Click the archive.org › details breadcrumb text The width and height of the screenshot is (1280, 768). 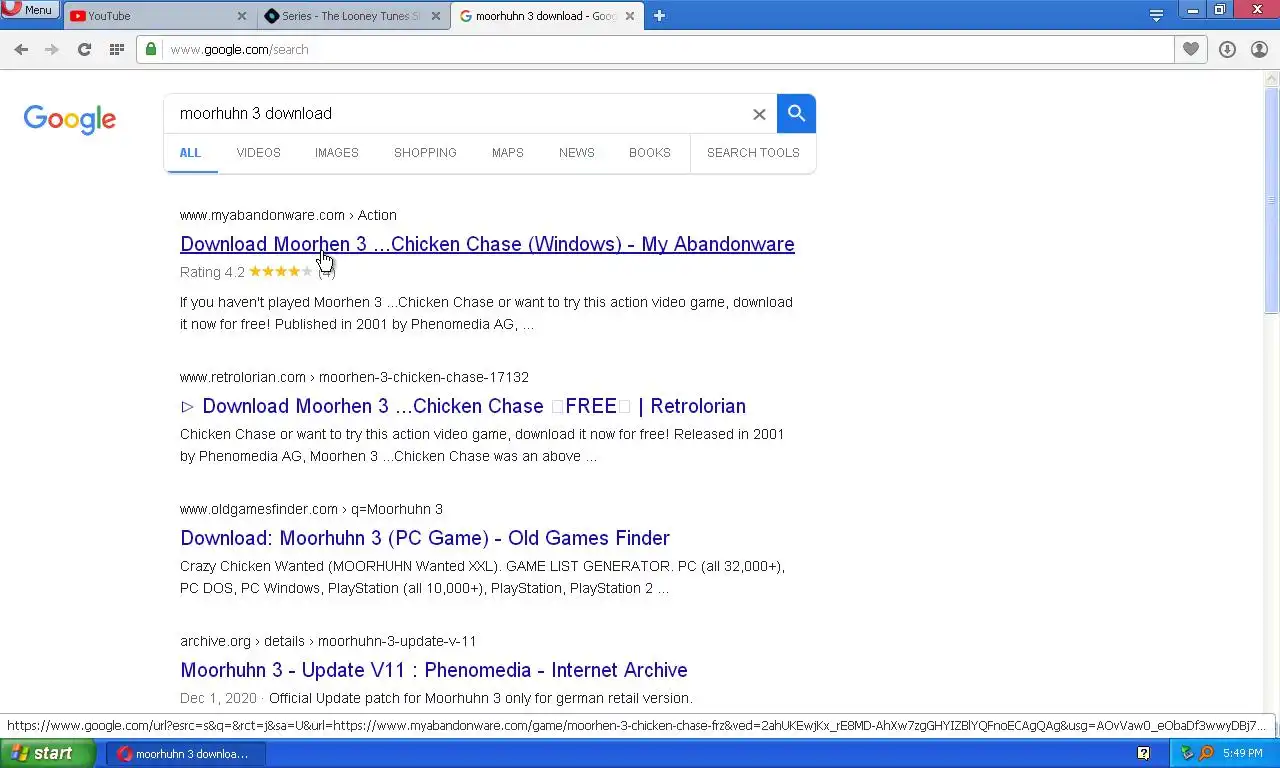(328, 641)
